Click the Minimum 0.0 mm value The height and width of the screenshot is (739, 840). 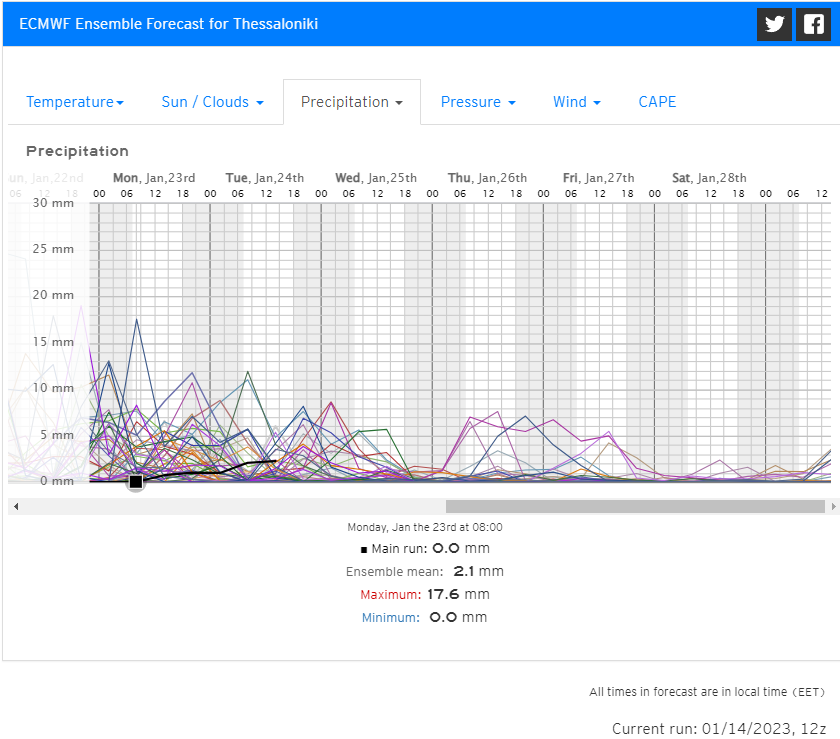[x=458, y=617]
